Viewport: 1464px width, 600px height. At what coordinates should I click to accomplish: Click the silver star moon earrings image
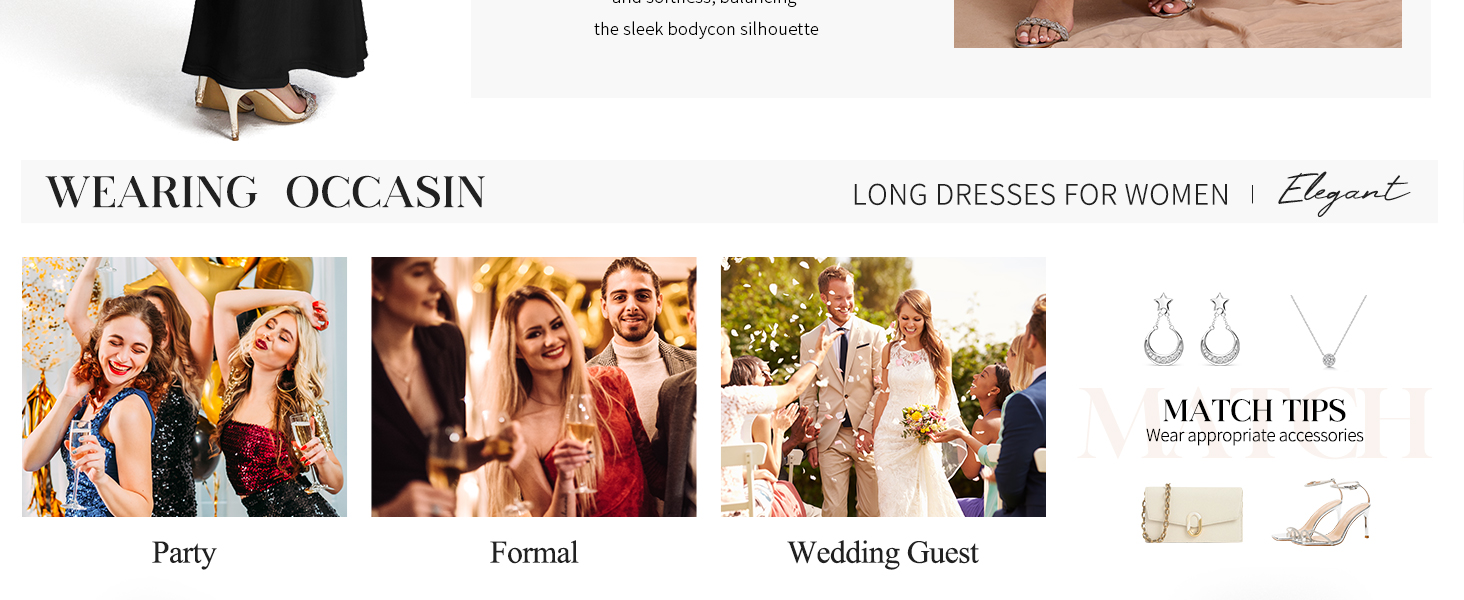coord(1191,329)
